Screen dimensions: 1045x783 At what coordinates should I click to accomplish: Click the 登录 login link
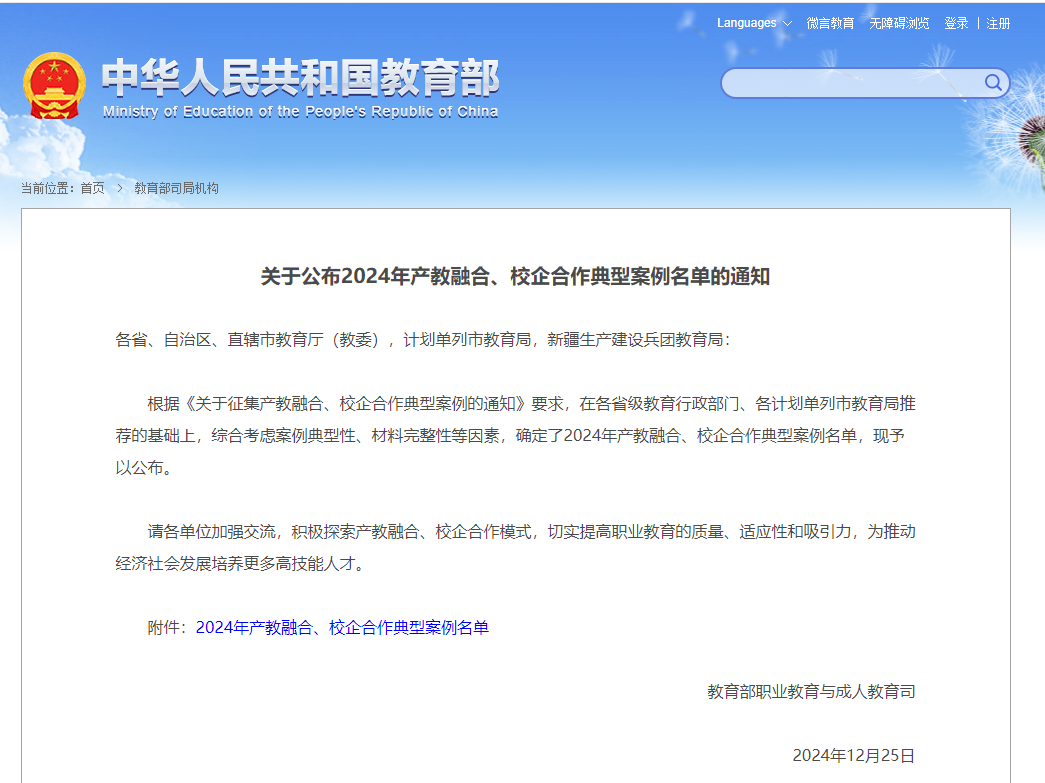[956, 23]
